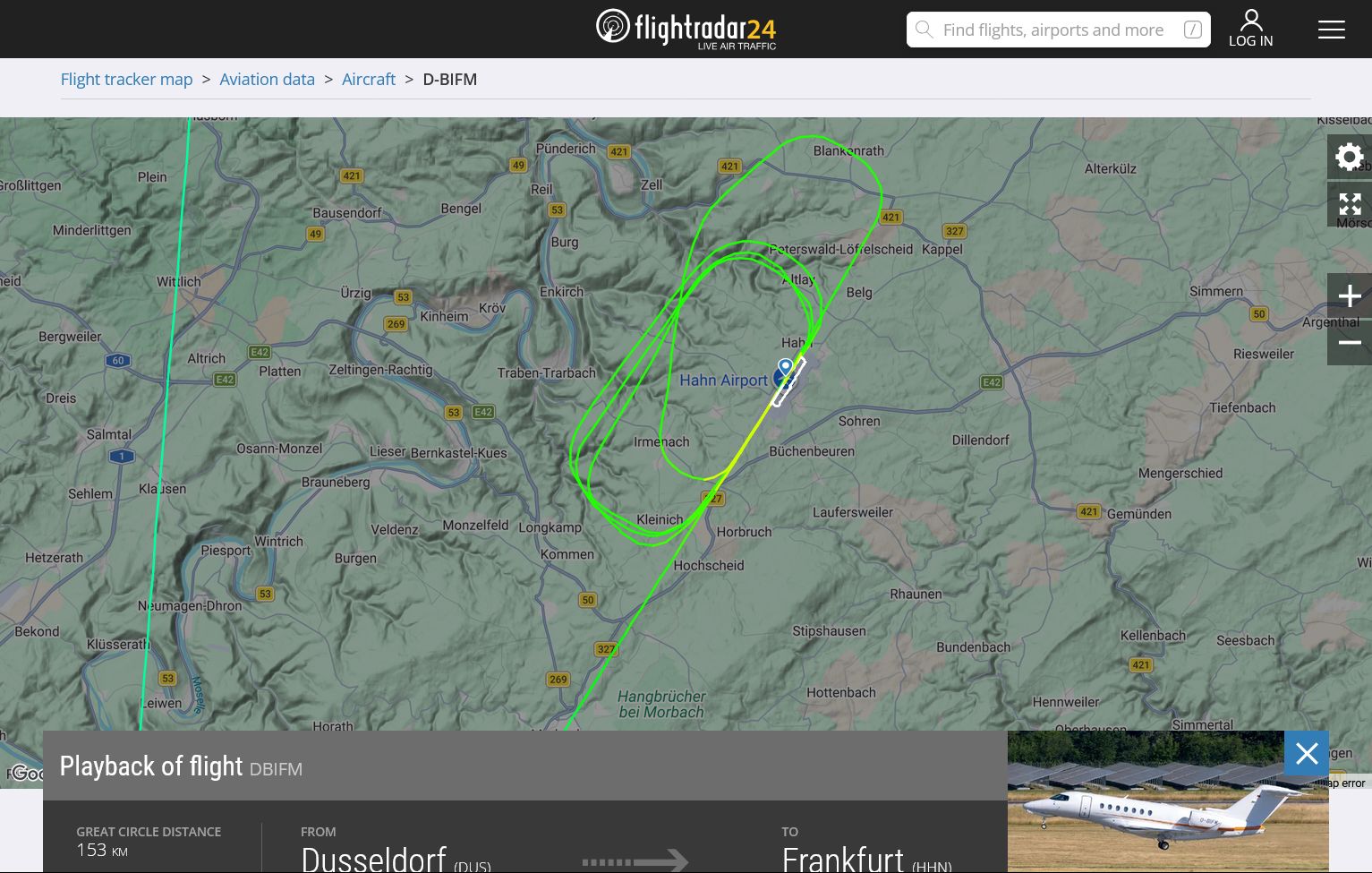The height and width of the screenshot is (873, 1372).
Task: Zoom out on the map
Action: 1350,343
